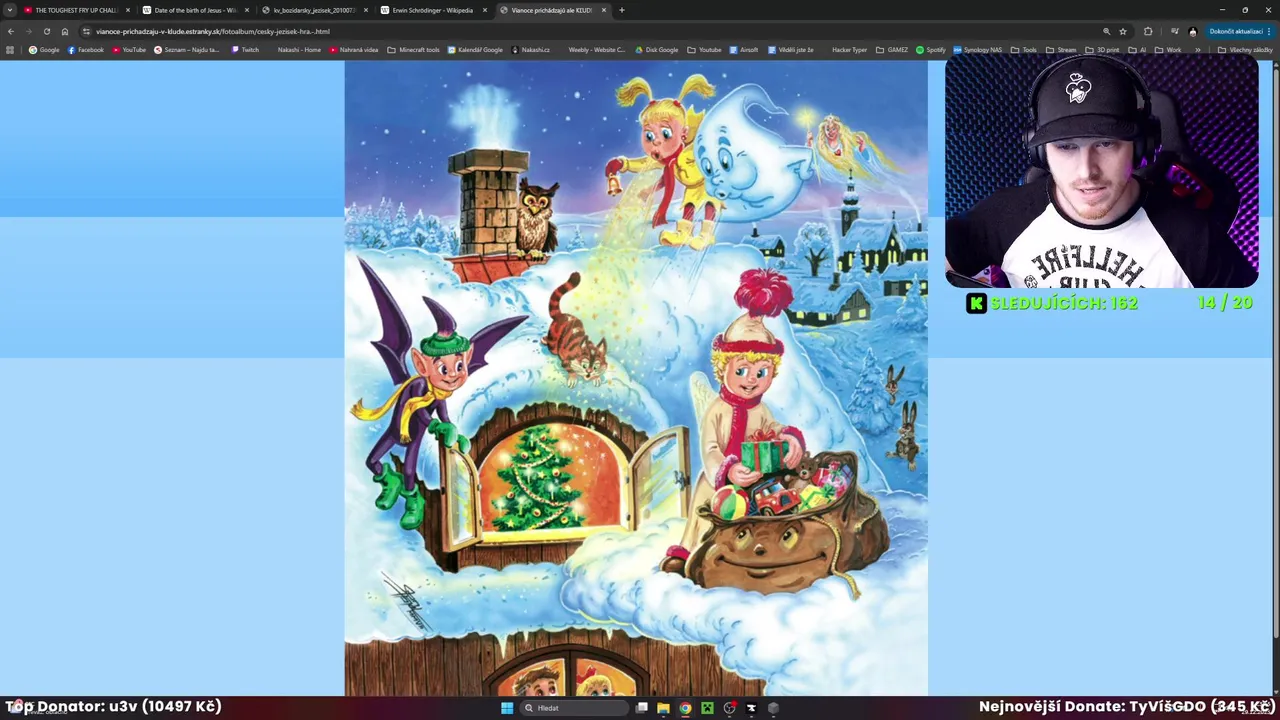Open File Explorer from the taskbar

click(x=663, y=708)
